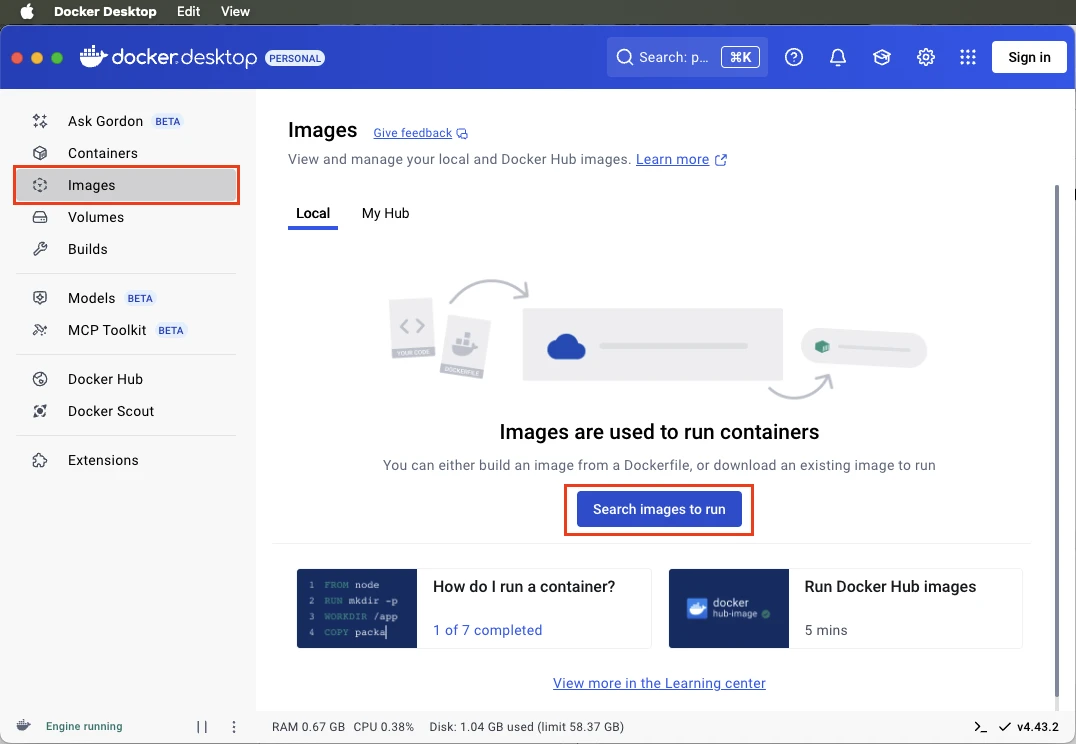
Task: Open the terminal from status bar
Action: tap(981, 727)
